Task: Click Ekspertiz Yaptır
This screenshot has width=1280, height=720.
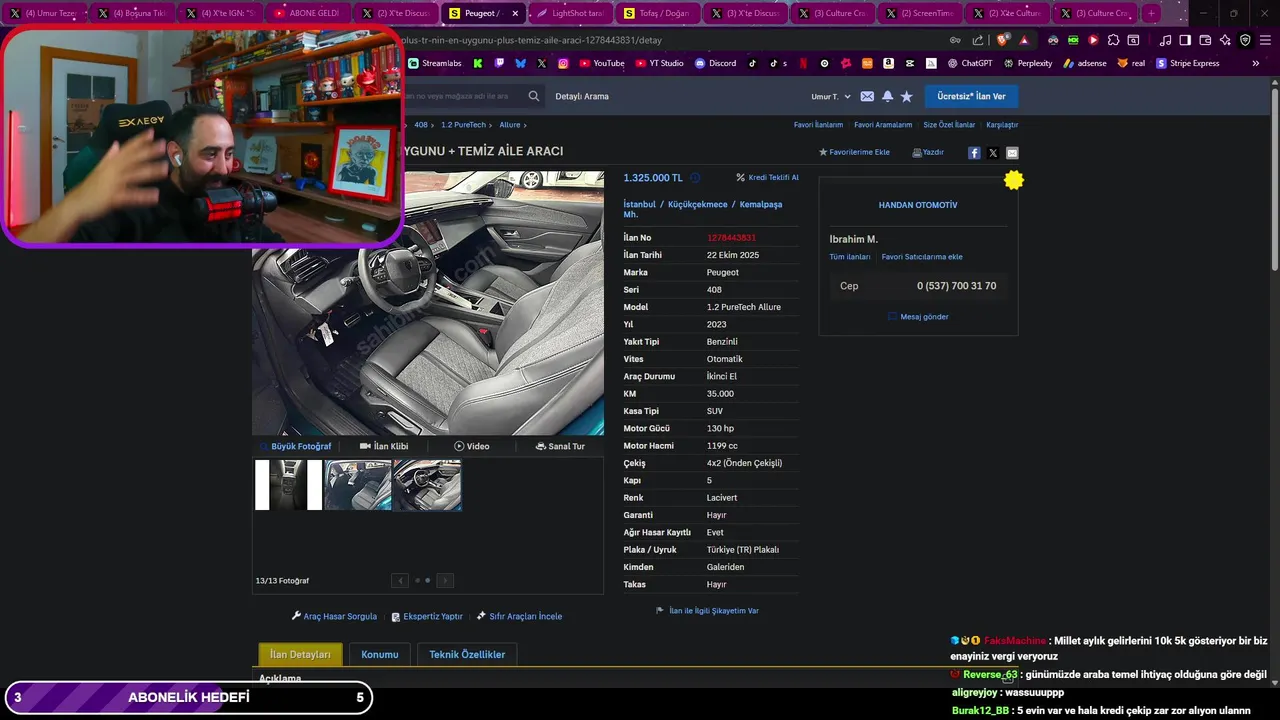Action: point(427,616)
